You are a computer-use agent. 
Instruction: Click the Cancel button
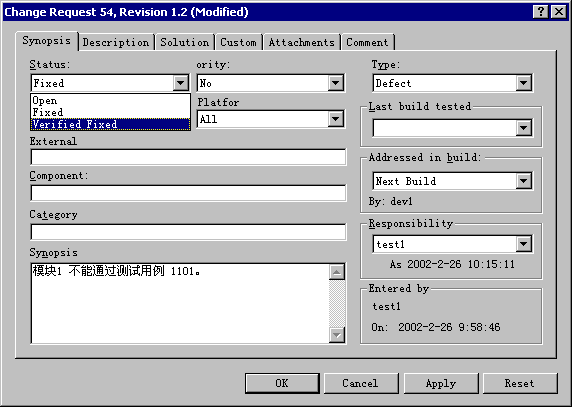[x=361, y=383]
